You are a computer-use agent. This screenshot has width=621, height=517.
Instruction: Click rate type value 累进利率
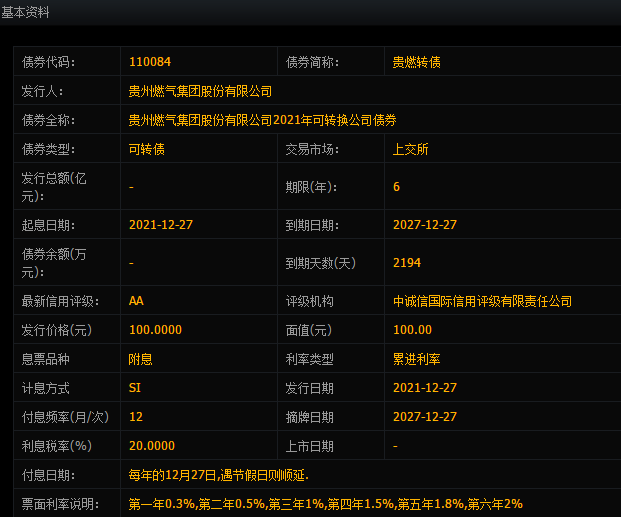(x=416, y=359)
